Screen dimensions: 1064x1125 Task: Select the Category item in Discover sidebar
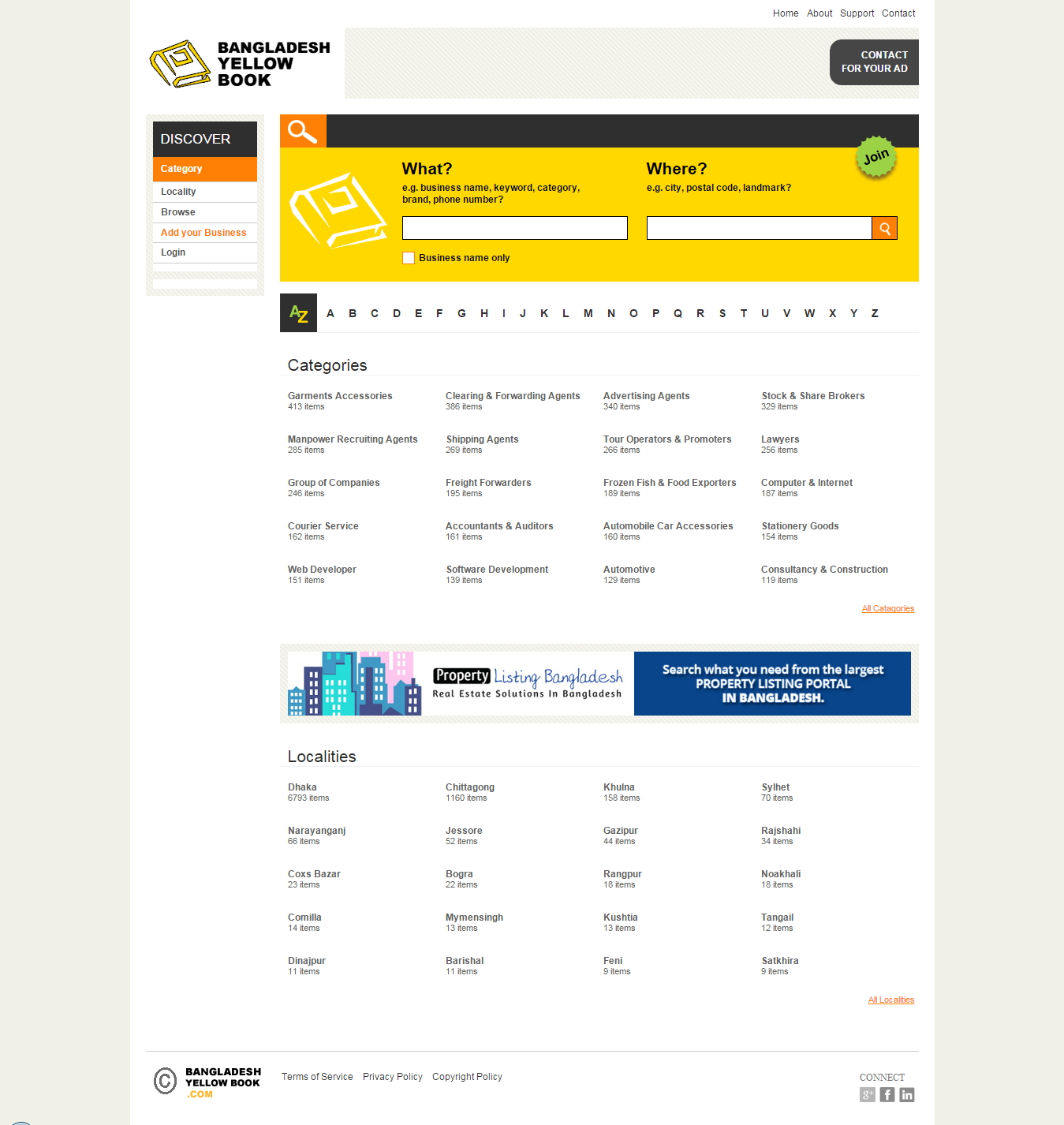204,169
